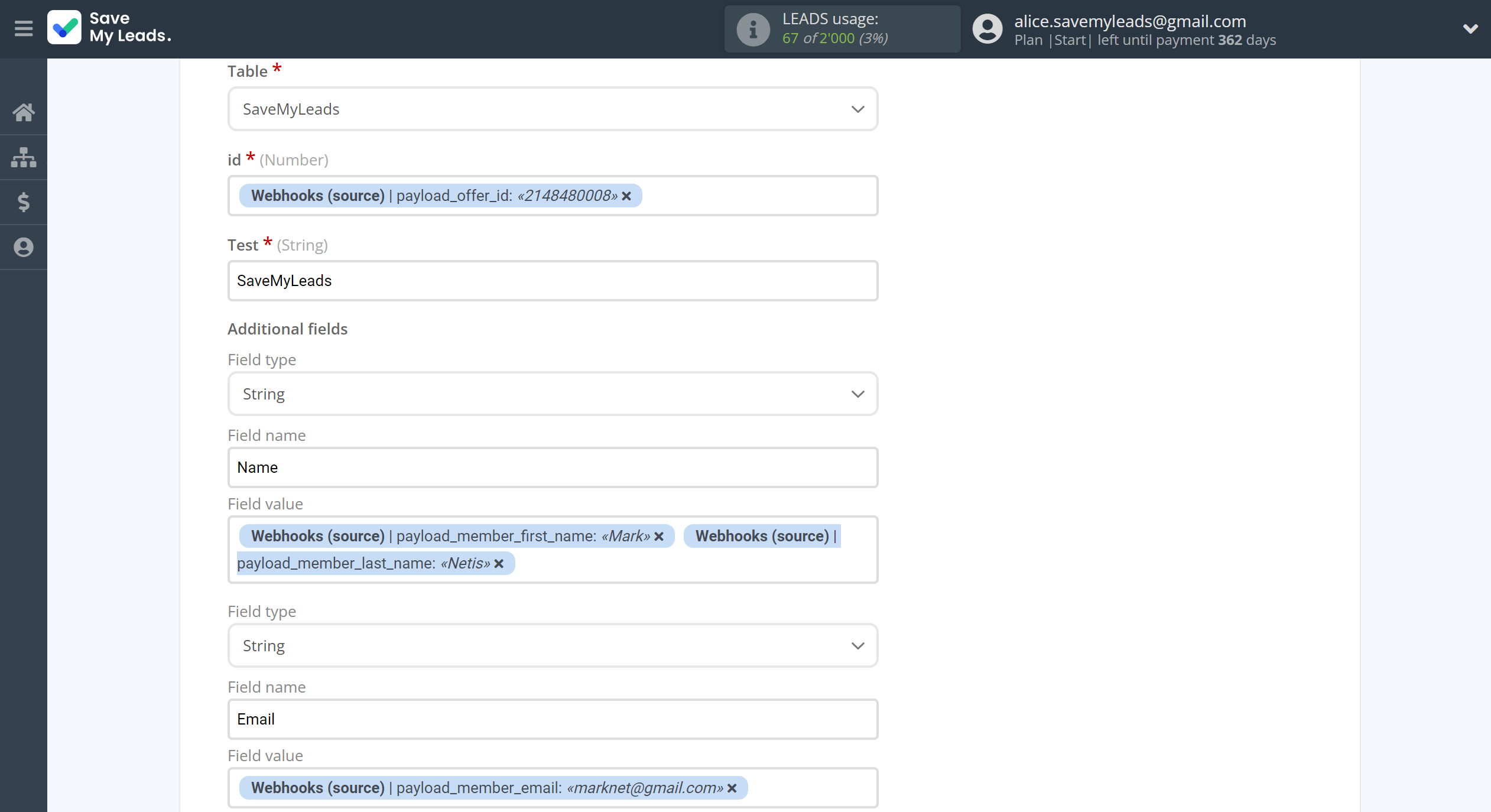This screenshot has height=812, width=1491.
Task: Click the SaveMyLeads checkmark logo
Action: pyautogui.click(x=64, y=28)
